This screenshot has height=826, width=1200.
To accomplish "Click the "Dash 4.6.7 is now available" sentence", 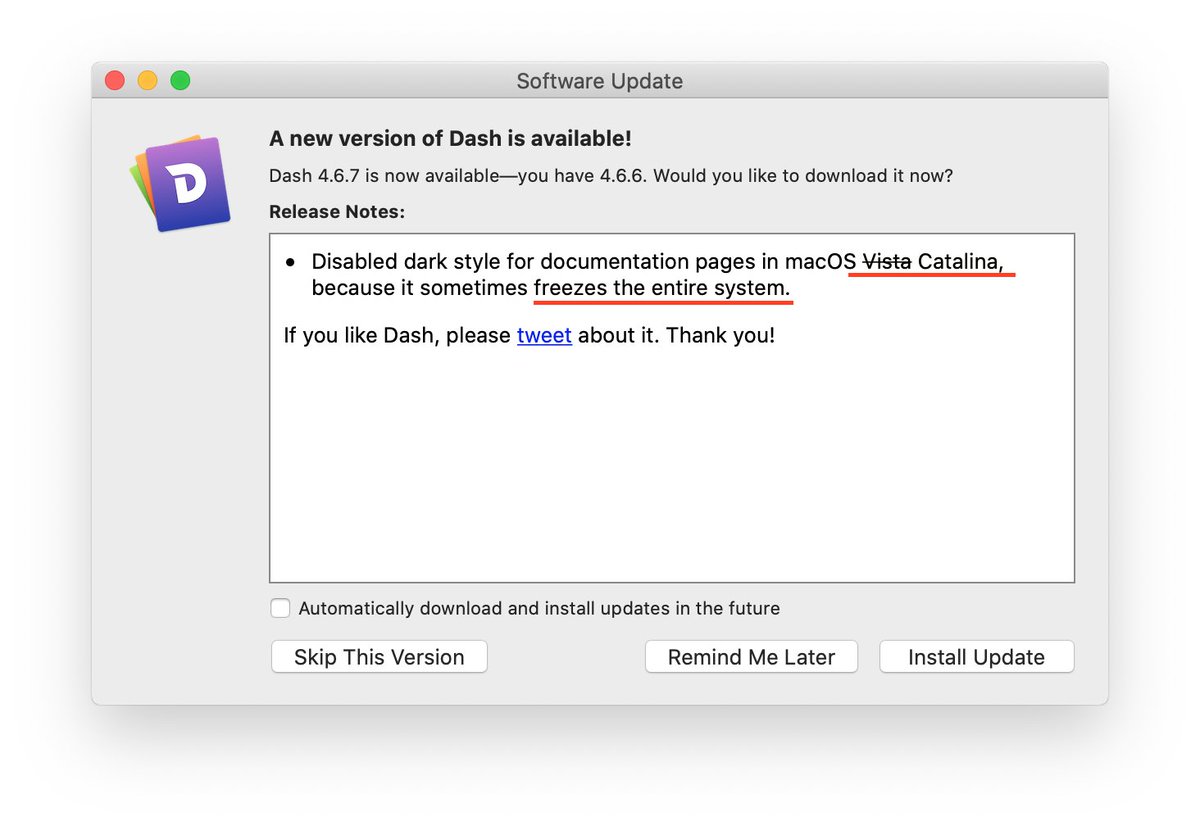I will [x=611, y=176].
